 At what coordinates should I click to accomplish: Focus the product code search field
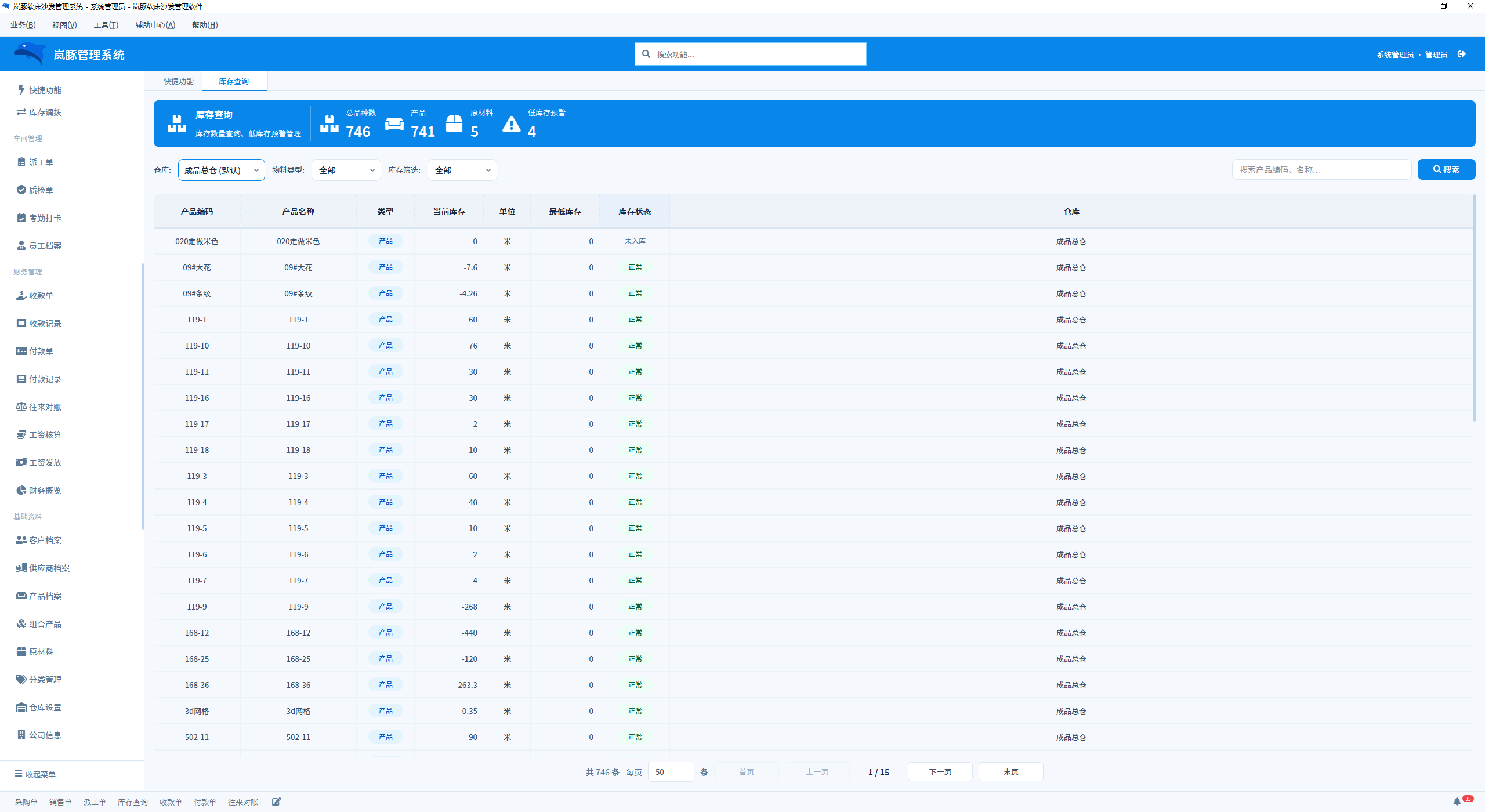click(1321, 169)
